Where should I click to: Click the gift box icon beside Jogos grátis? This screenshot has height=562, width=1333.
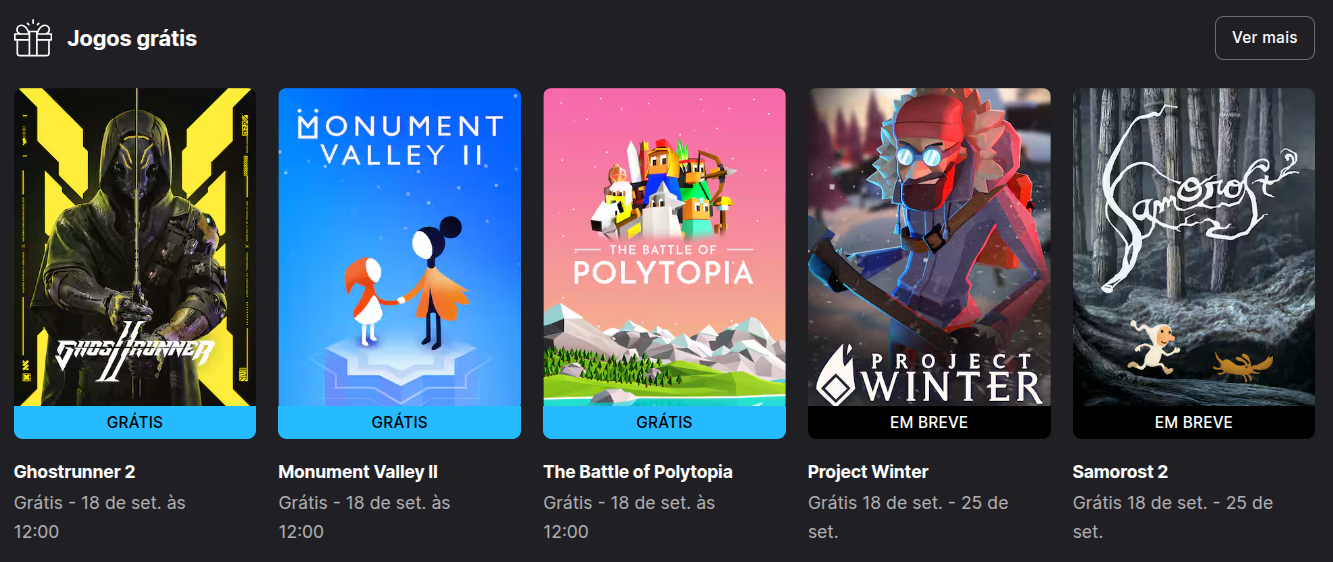32,38
